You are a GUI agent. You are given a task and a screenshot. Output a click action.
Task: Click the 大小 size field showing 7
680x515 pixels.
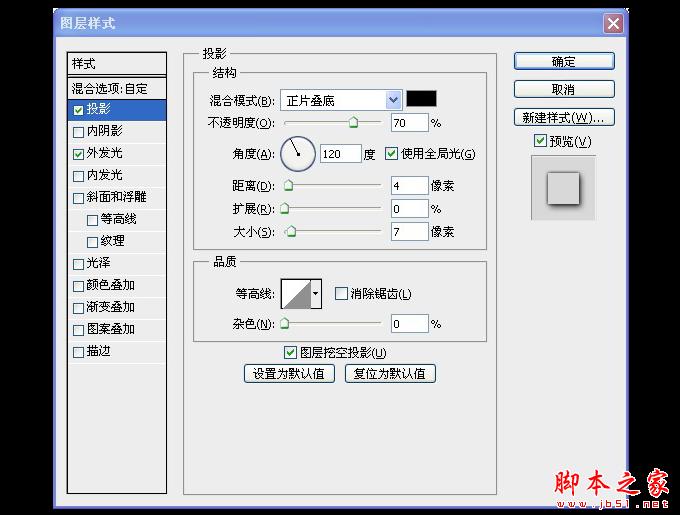click(409, 231)
